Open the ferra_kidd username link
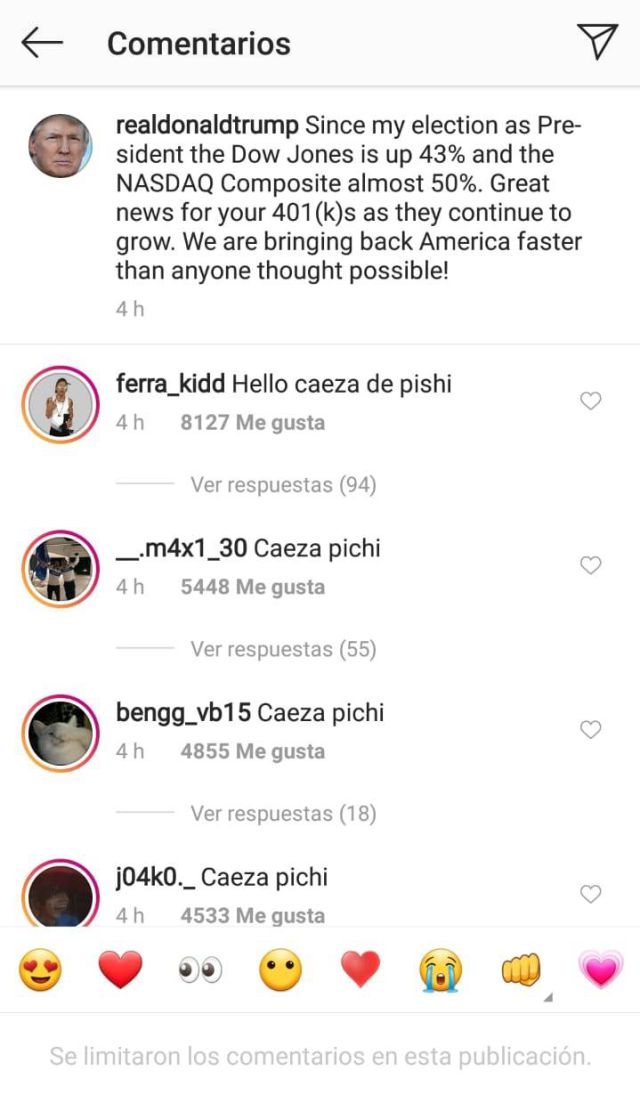Image resolution: width=640 pixels, height=1095 pixels. pos(171,383)
